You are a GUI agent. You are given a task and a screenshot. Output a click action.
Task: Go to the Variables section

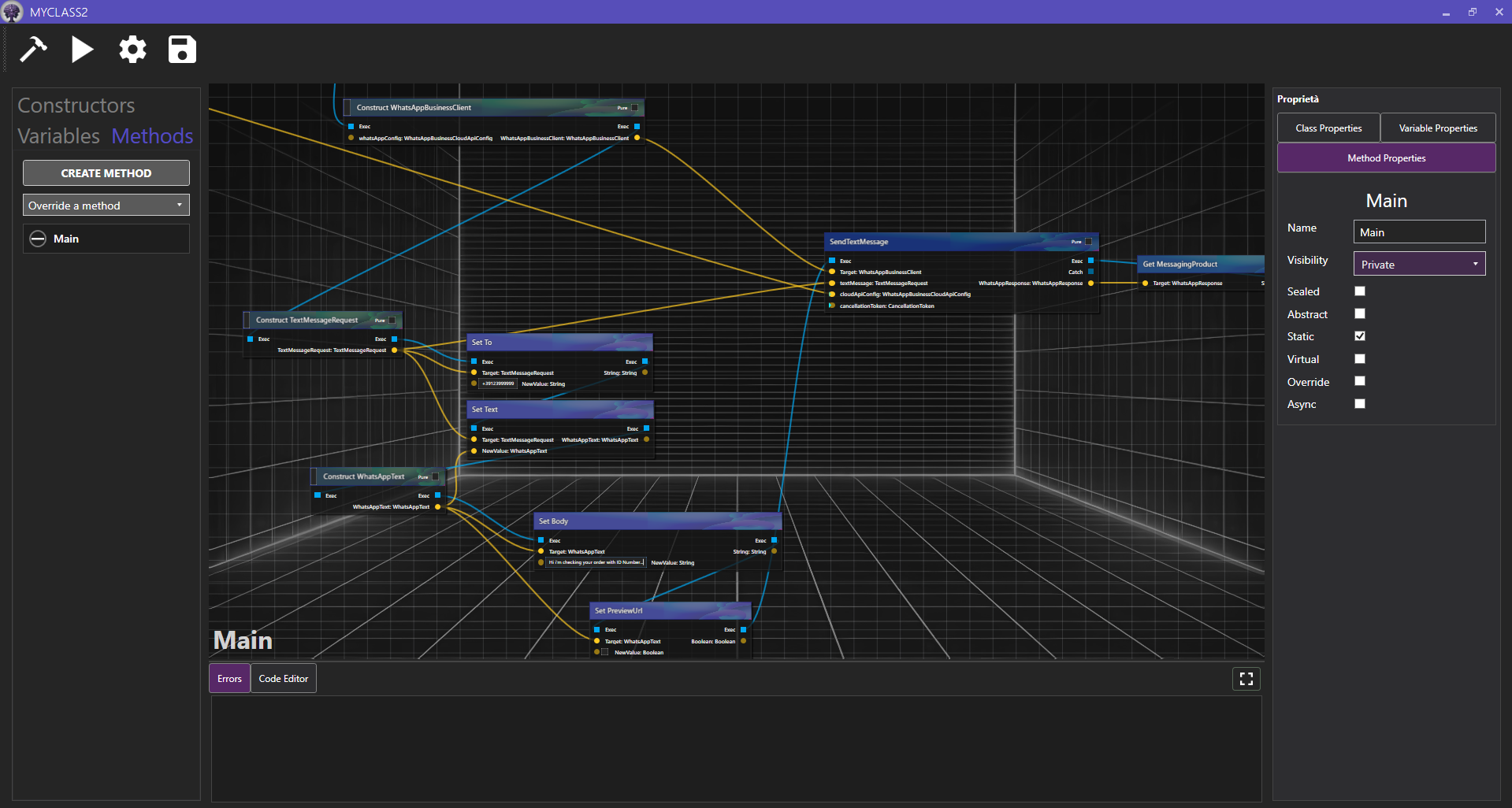(x=59, y=136)
